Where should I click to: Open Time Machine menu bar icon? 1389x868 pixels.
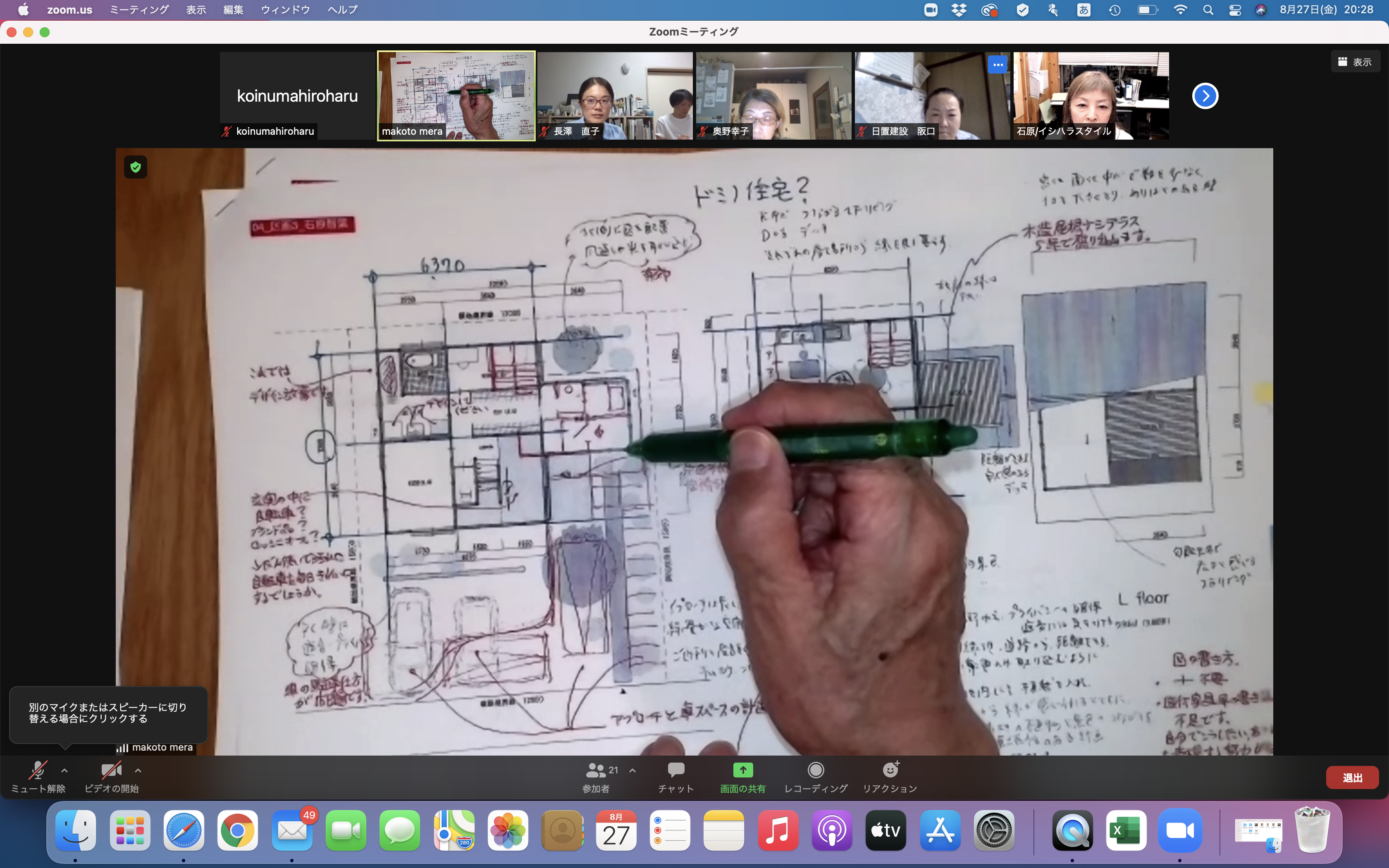[1115, 10]
